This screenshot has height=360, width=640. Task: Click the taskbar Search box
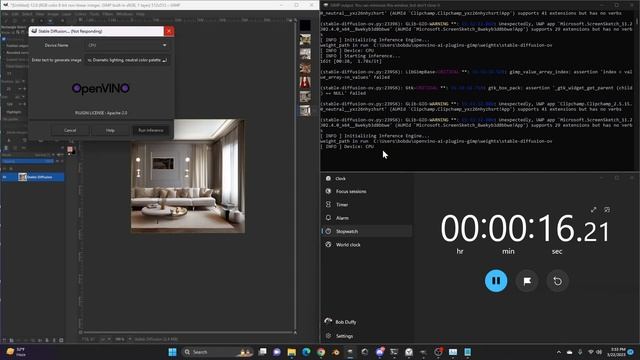218,352
